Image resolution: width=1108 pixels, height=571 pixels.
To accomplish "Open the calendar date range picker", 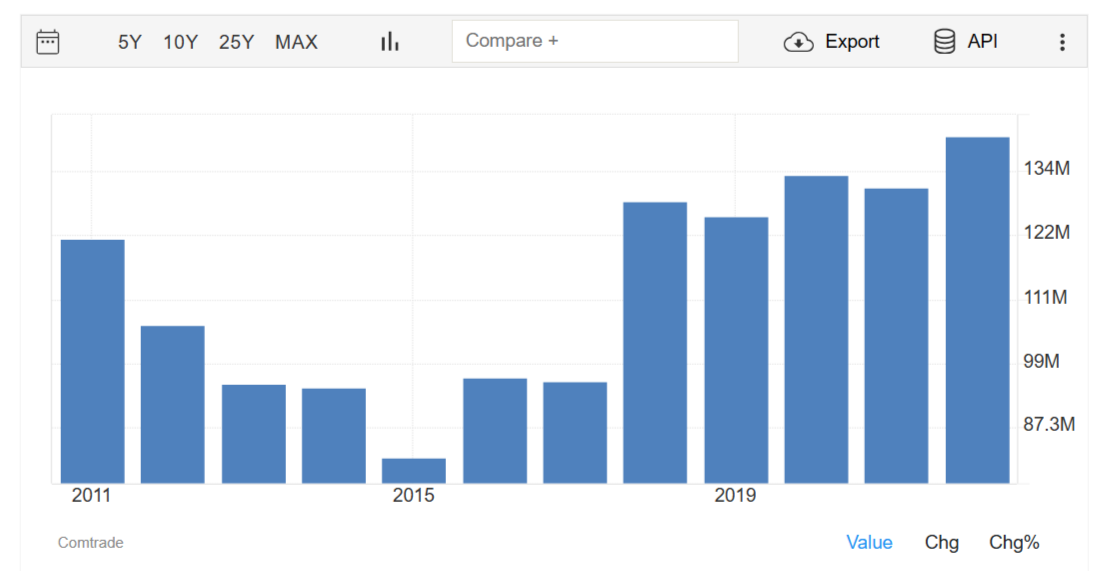I will point(47,42).
